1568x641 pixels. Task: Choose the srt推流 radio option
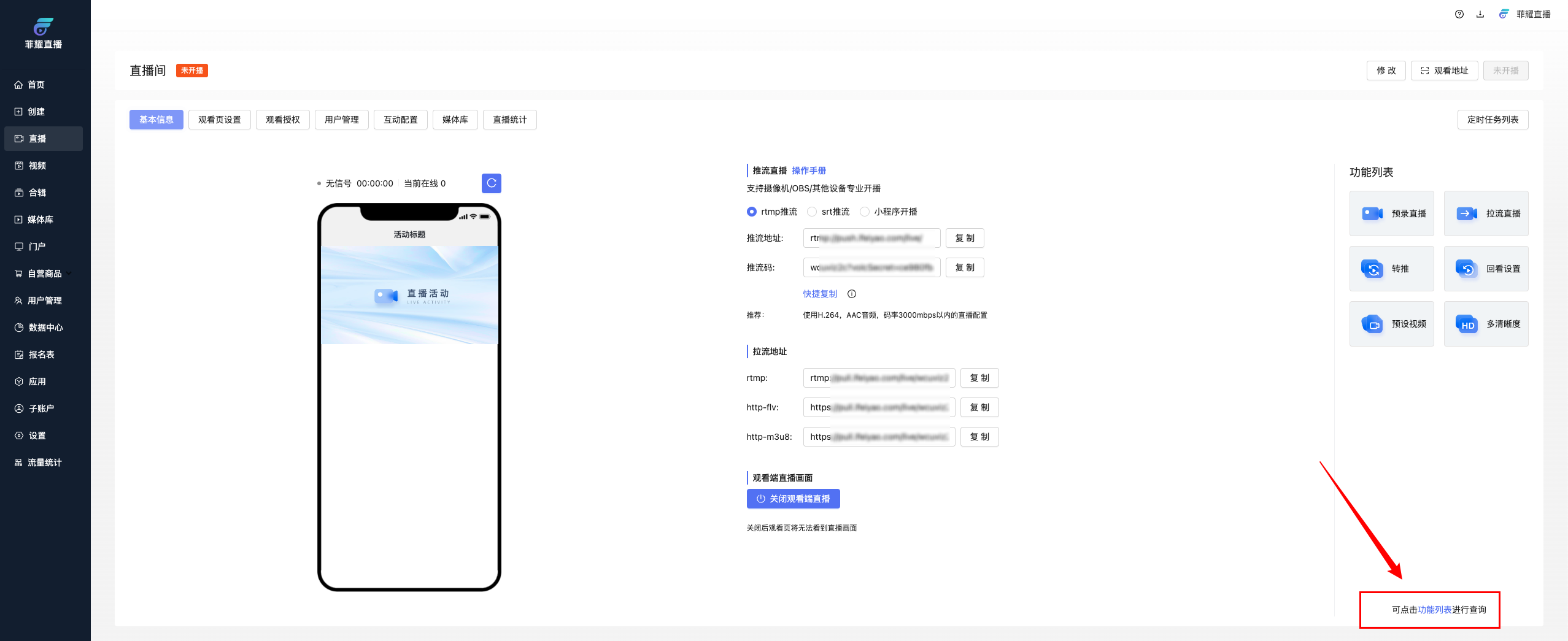coord(812,212)
